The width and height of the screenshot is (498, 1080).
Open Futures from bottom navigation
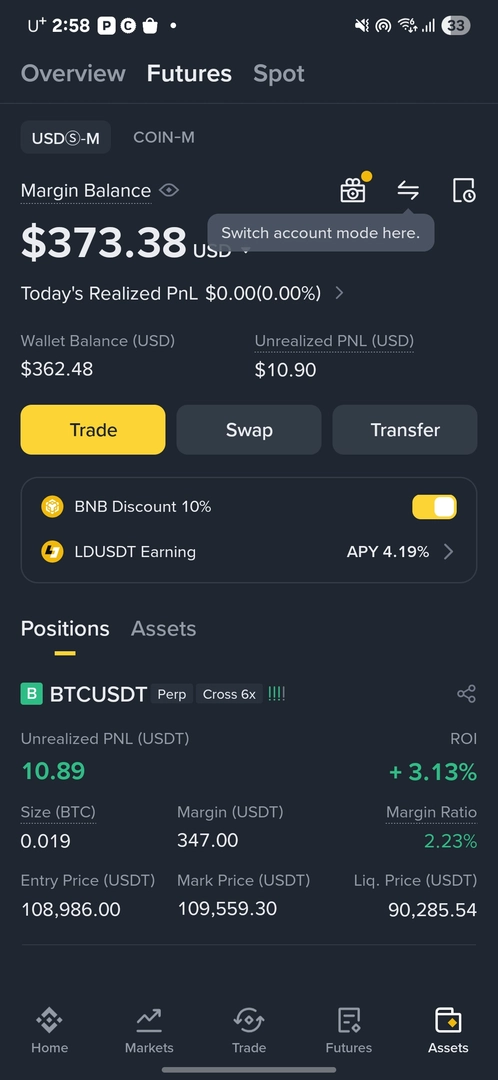pos(349,1030)
